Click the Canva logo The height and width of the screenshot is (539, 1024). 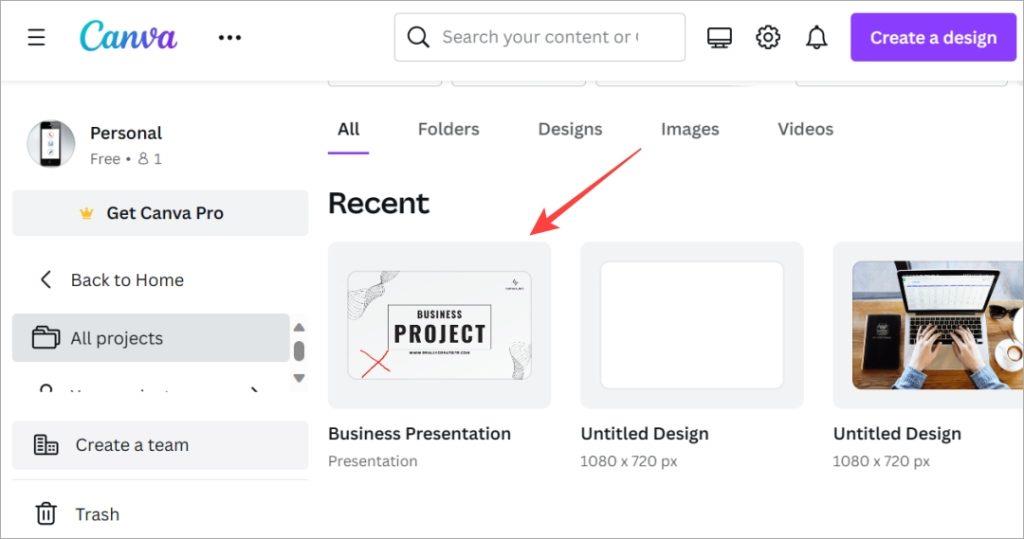(x=128, y=36)
